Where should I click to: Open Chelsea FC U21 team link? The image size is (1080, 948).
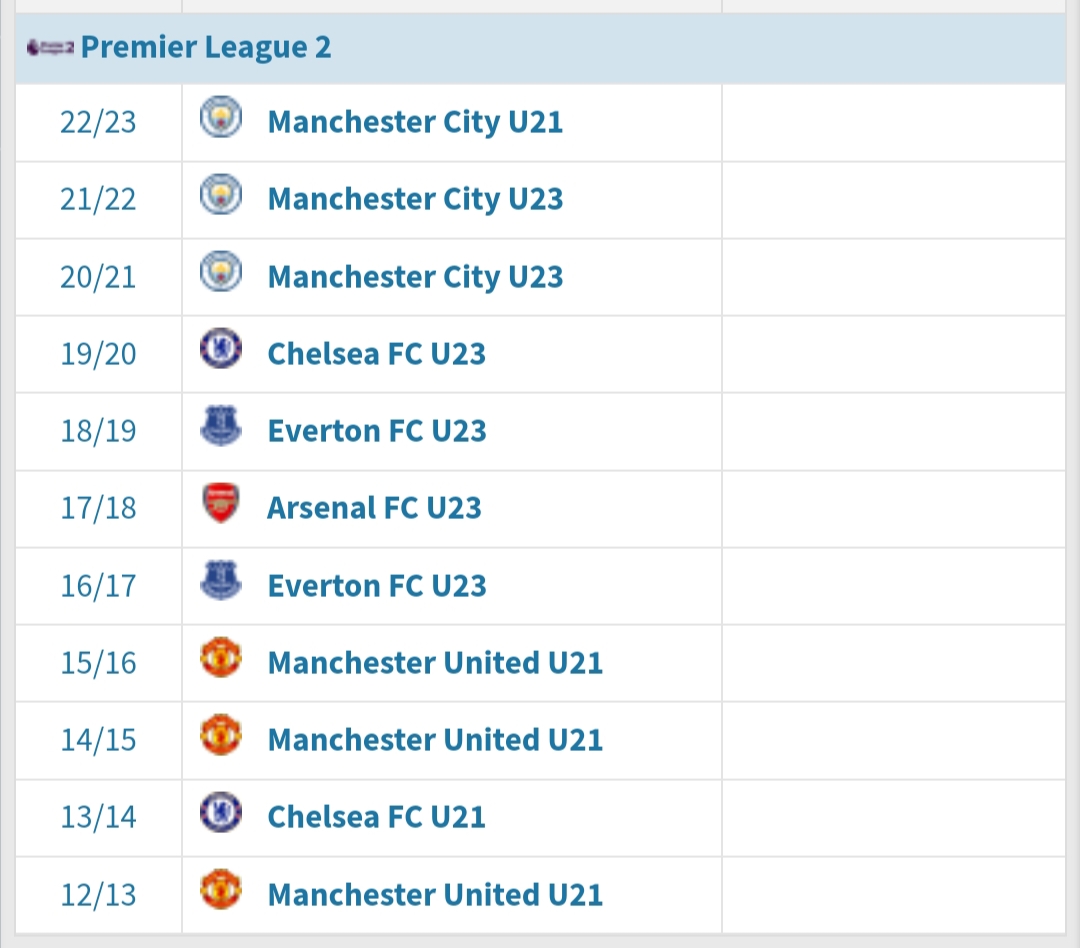[377, 818]
